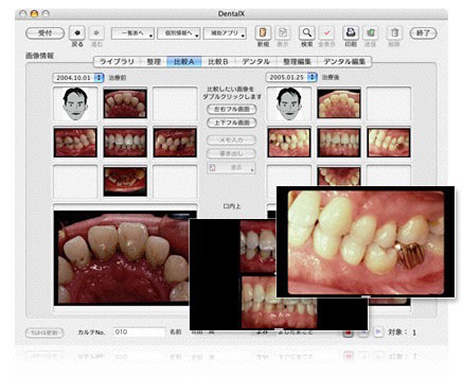Select the face thumbnail under 2004.10.01

(x=75, y=104)
